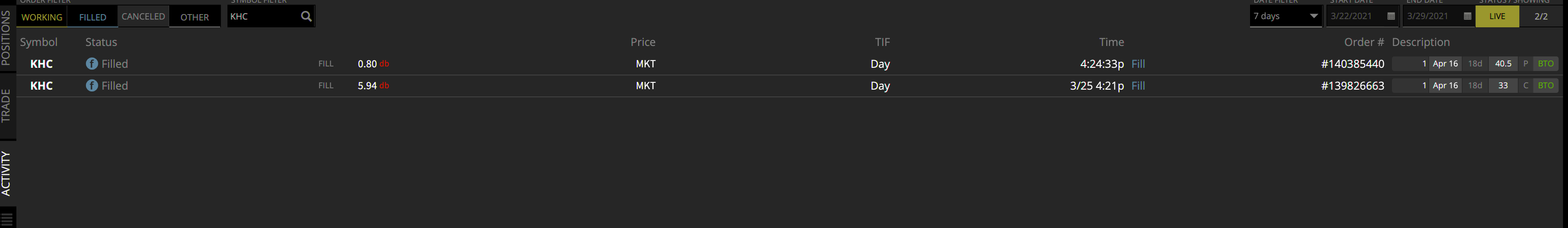The image size is (1568, 228).
Task: Click the 3/22/2021 start date field
Action: [1361, 16]
